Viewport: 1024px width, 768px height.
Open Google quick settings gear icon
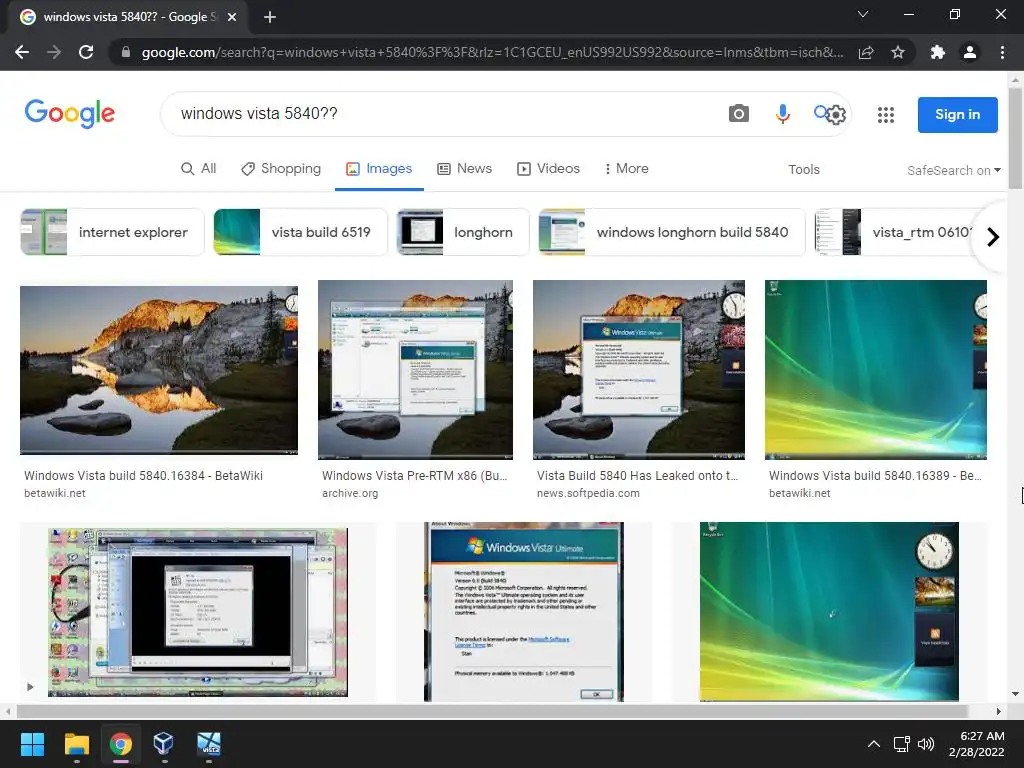[x=836, y=115]
